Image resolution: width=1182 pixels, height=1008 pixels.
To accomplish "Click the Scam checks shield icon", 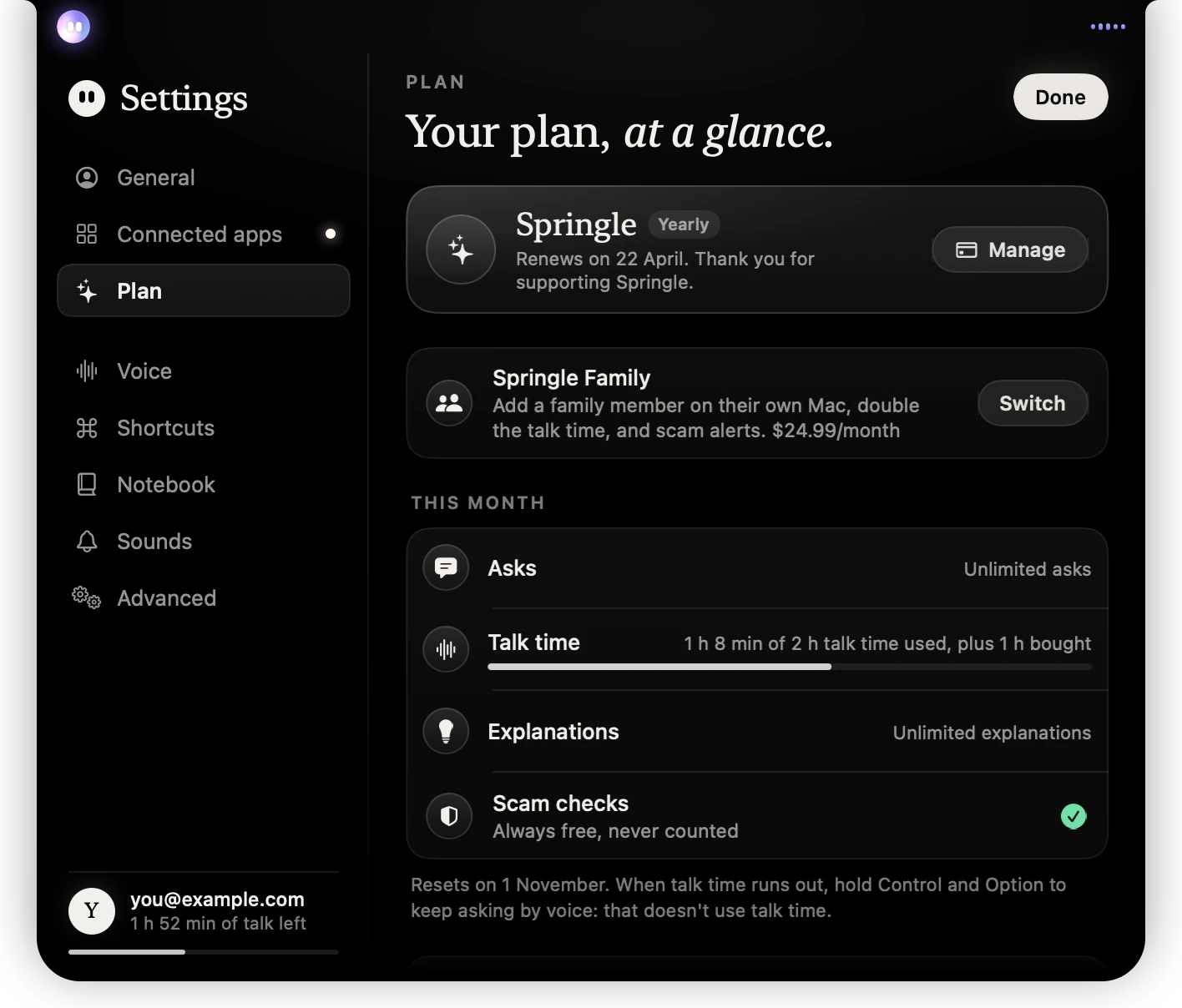I will tap(449, 816).
